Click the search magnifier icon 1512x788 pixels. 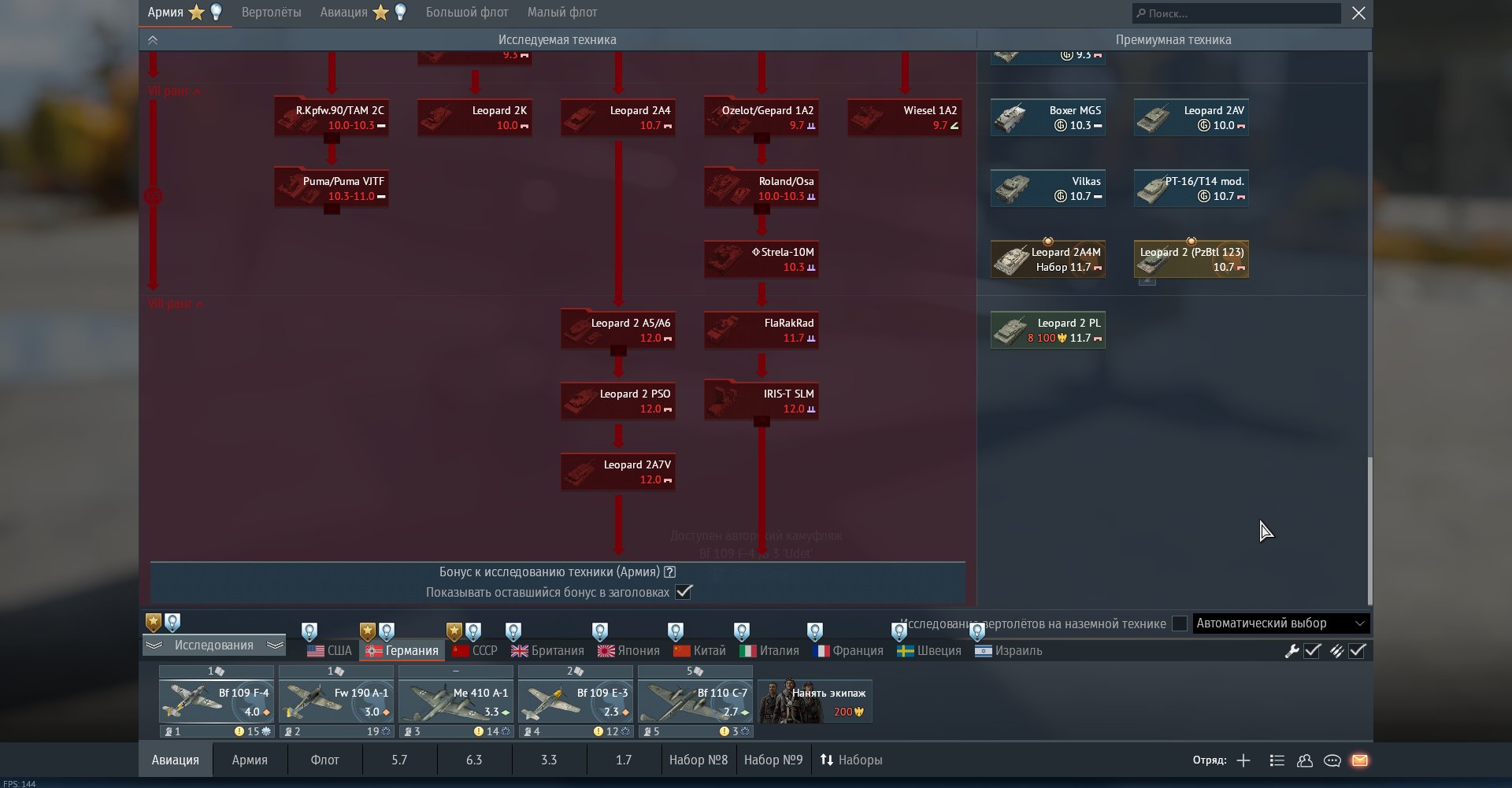pos(1140,13)
